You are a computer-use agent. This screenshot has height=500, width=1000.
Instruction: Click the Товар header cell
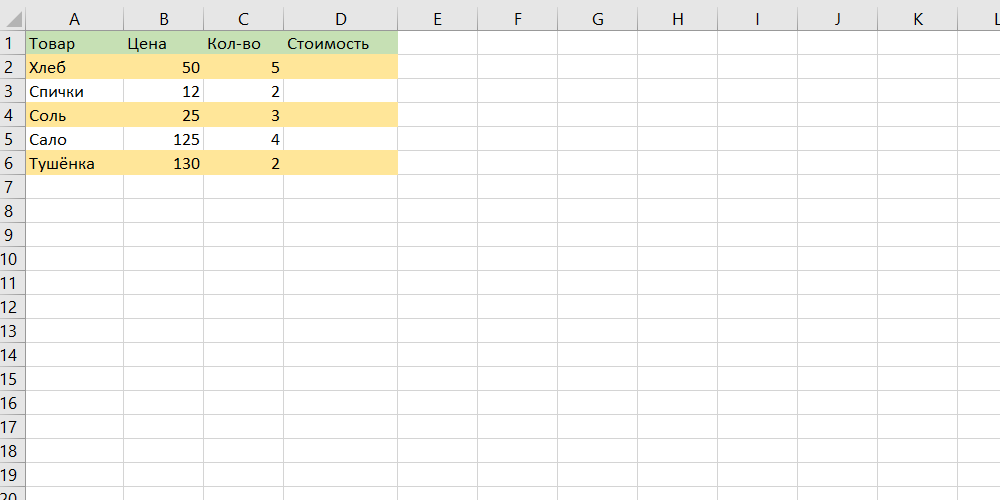tap(75, 43)
